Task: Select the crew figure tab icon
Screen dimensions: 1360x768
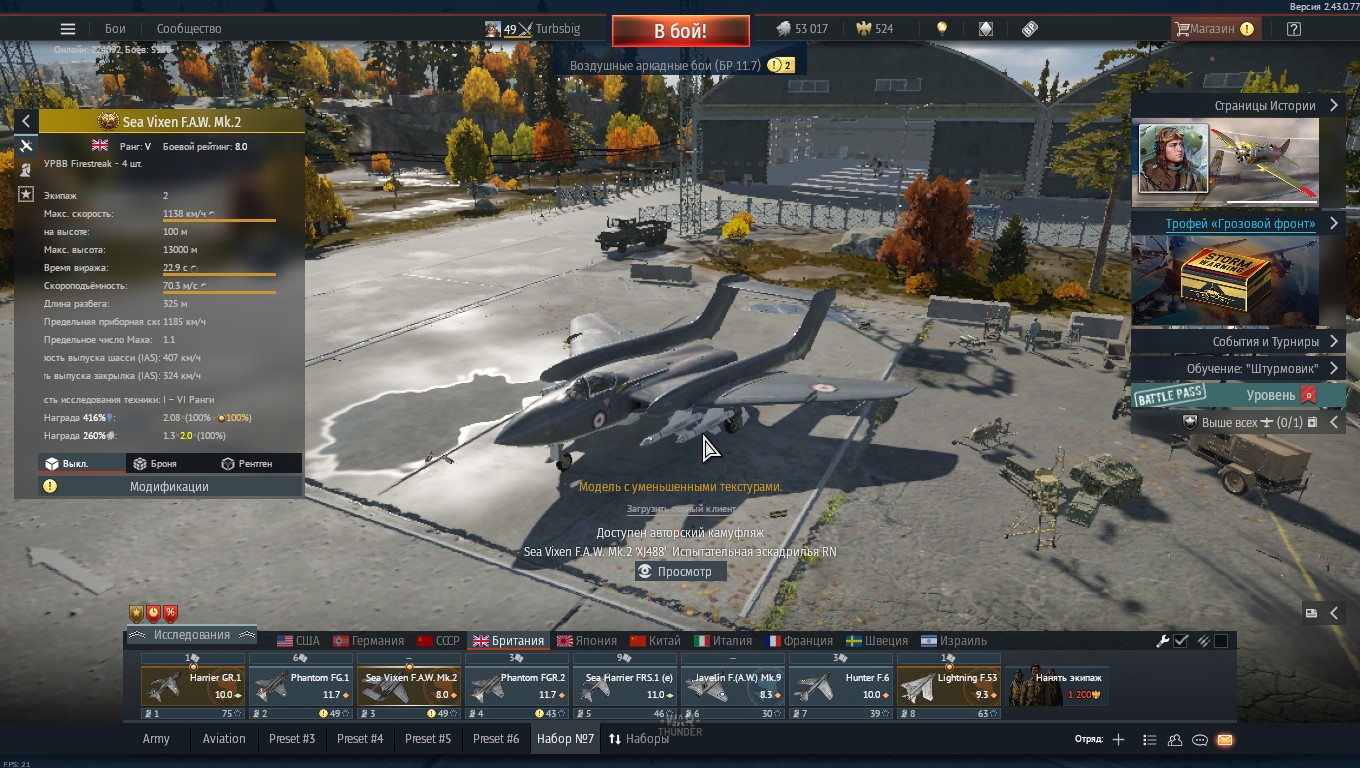Action: coord(26,170)
